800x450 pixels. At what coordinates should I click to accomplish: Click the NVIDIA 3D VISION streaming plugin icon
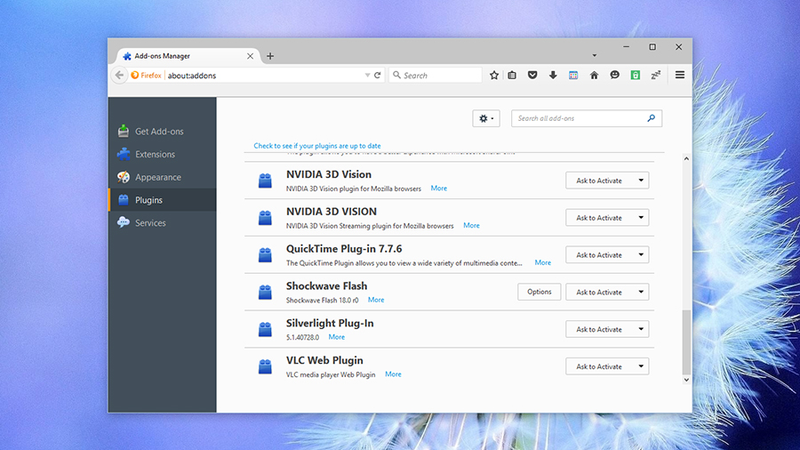coord(265,218)
